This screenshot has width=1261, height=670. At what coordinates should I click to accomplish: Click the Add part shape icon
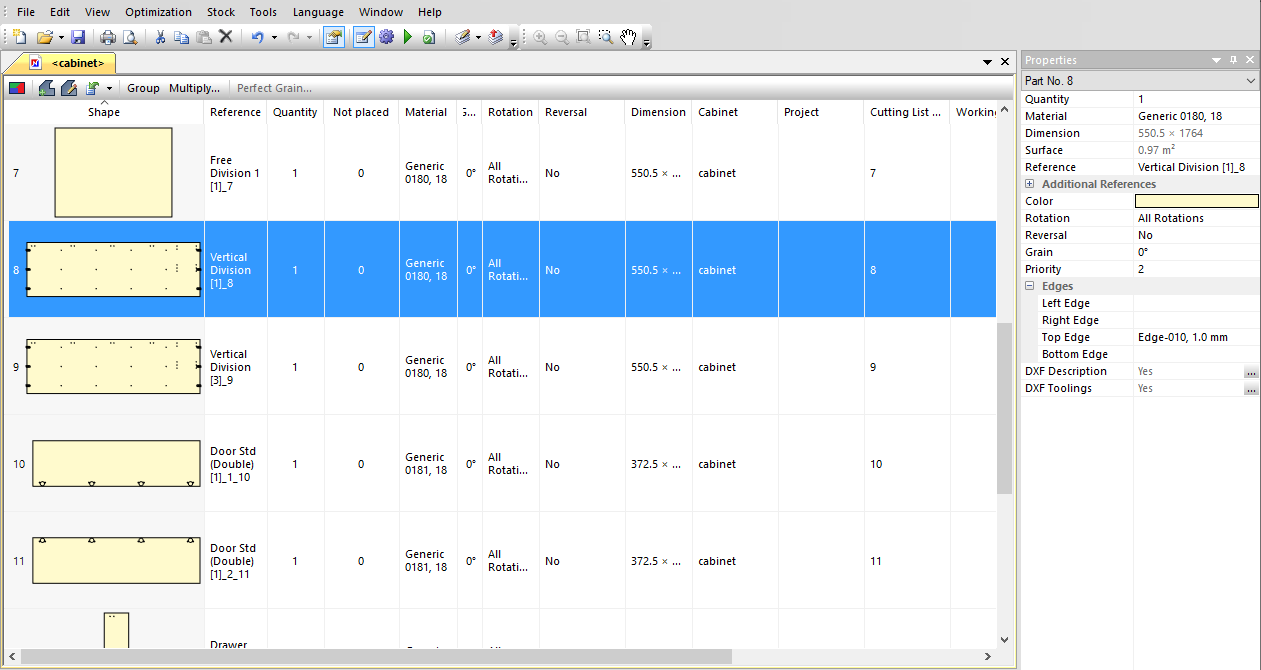(46, 88)
